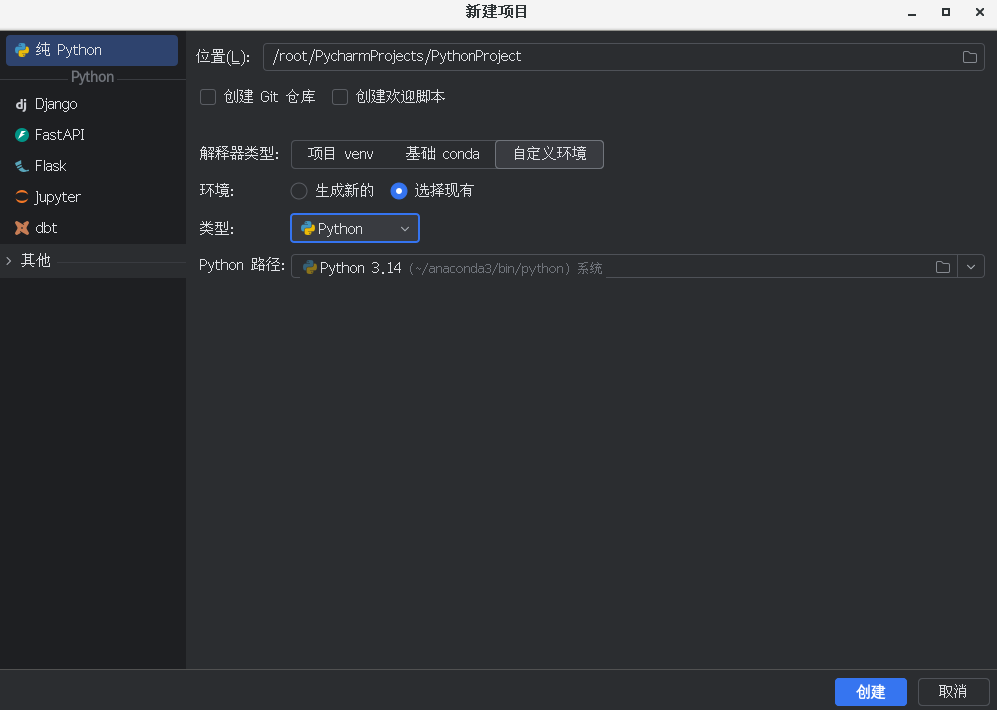Select the 生成新的 radio button
The width and height of the screenshot is (997, 710).
299,191
